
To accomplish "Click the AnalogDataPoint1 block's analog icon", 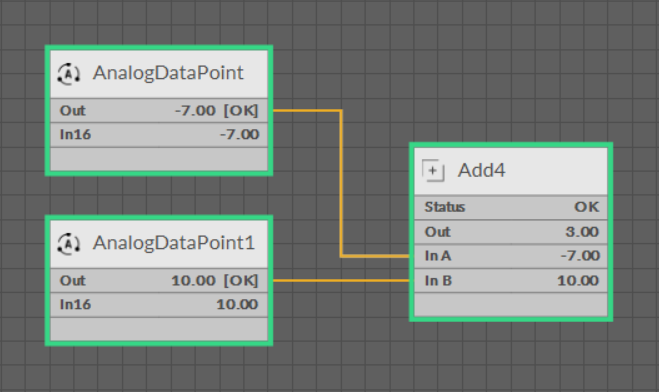I will (x=69, y=244).
